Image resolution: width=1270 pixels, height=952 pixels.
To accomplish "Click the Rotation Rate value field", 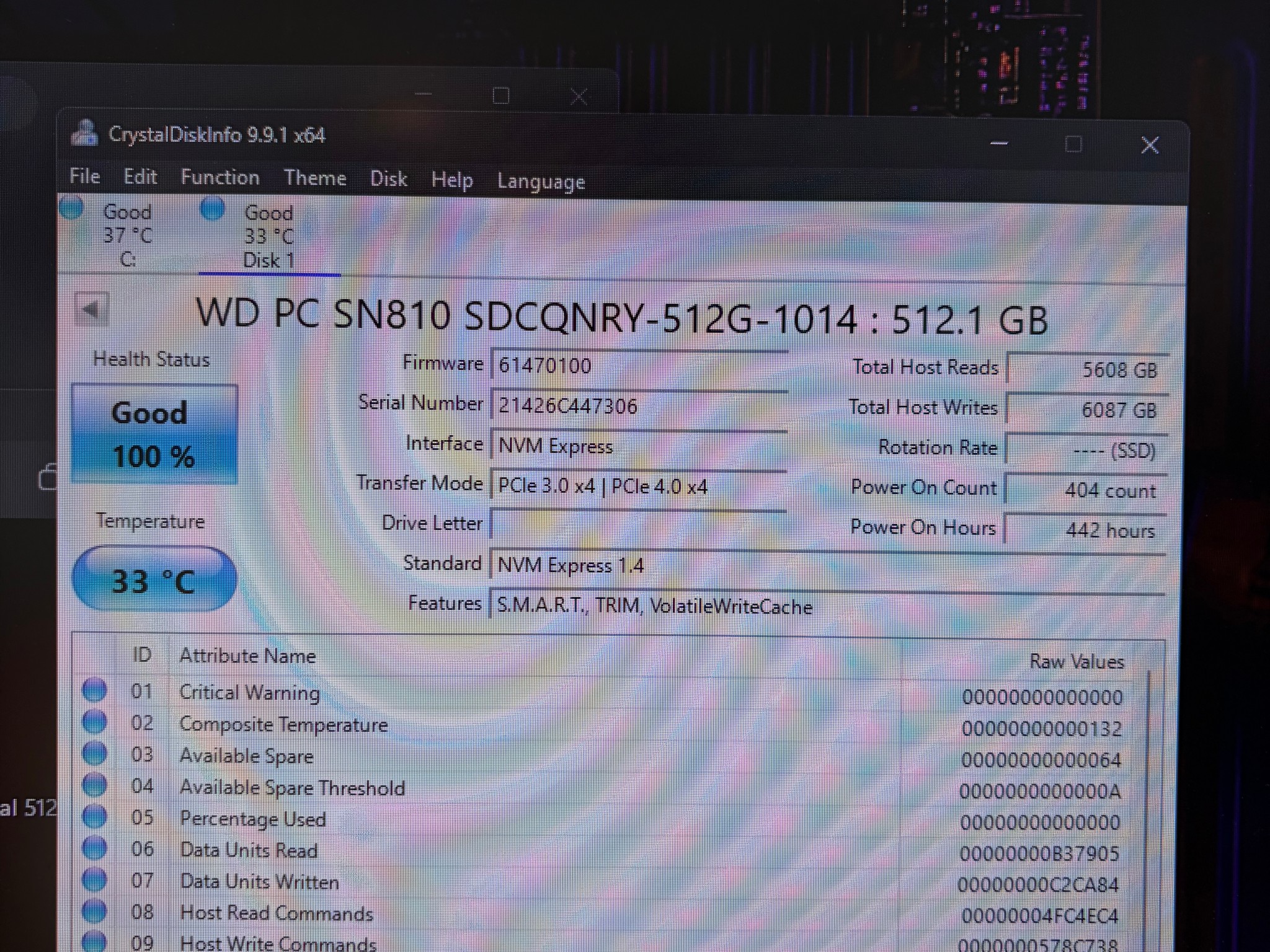I will [x=1085, y=450].
